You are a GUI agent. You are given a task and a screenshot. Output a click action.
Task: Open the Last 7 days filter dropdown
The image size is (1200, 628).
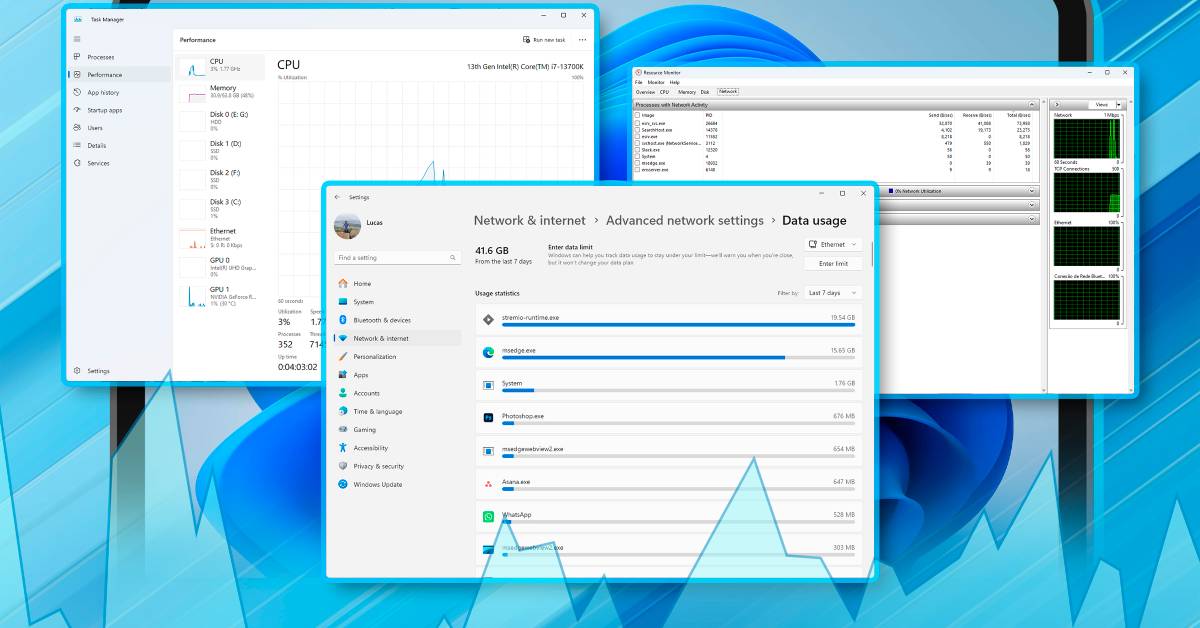point(834,293)
